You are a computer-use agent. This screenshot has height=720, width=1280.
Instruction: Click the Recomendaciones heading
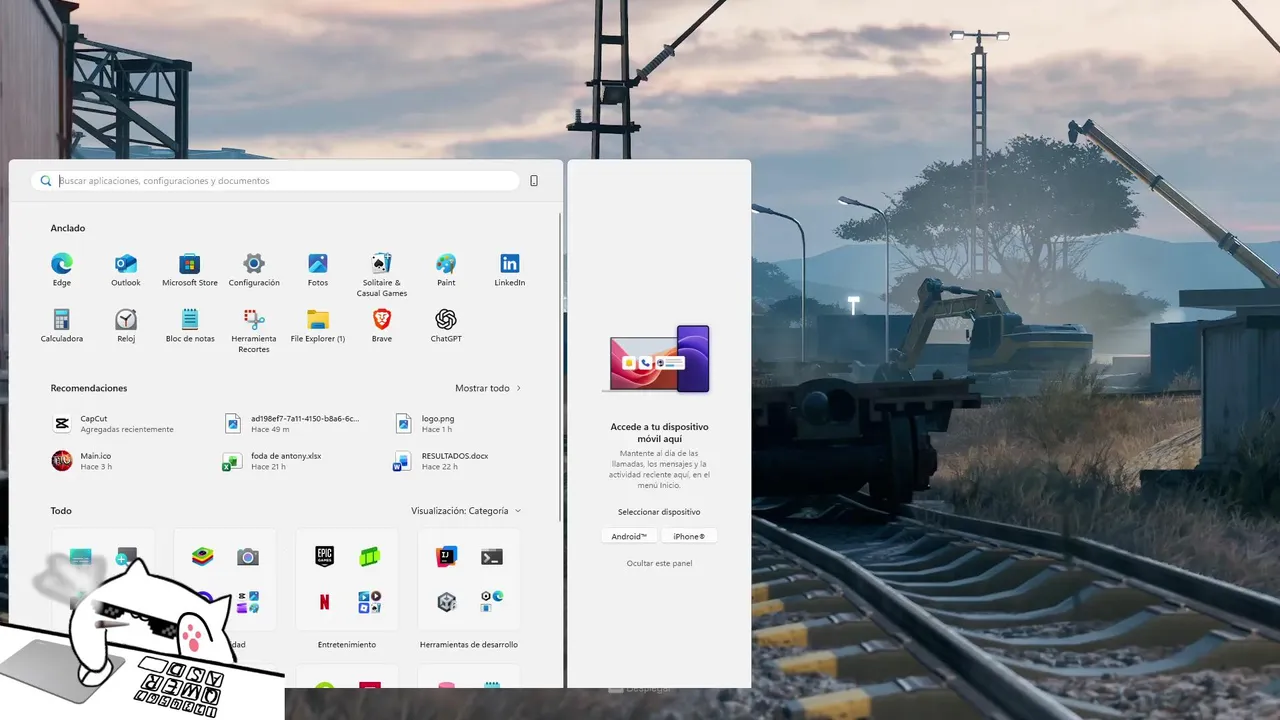click(89, 388)
